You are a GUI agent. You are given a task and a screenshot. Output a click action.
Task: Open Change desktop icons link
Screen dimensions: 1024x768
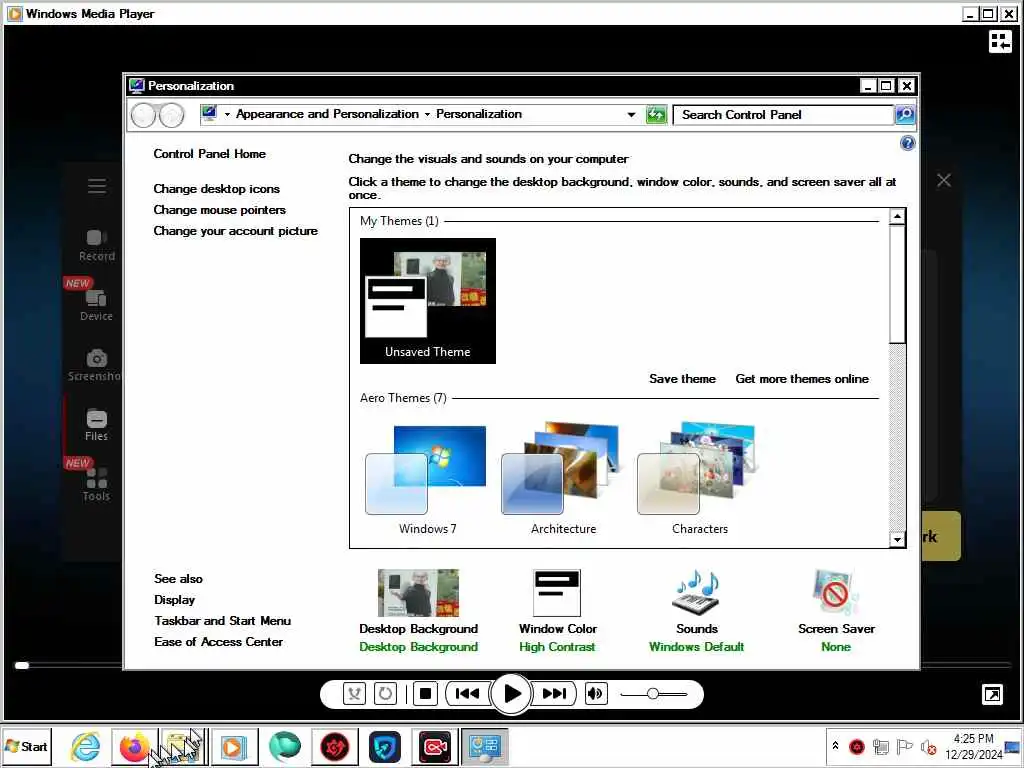click(216, 189)
